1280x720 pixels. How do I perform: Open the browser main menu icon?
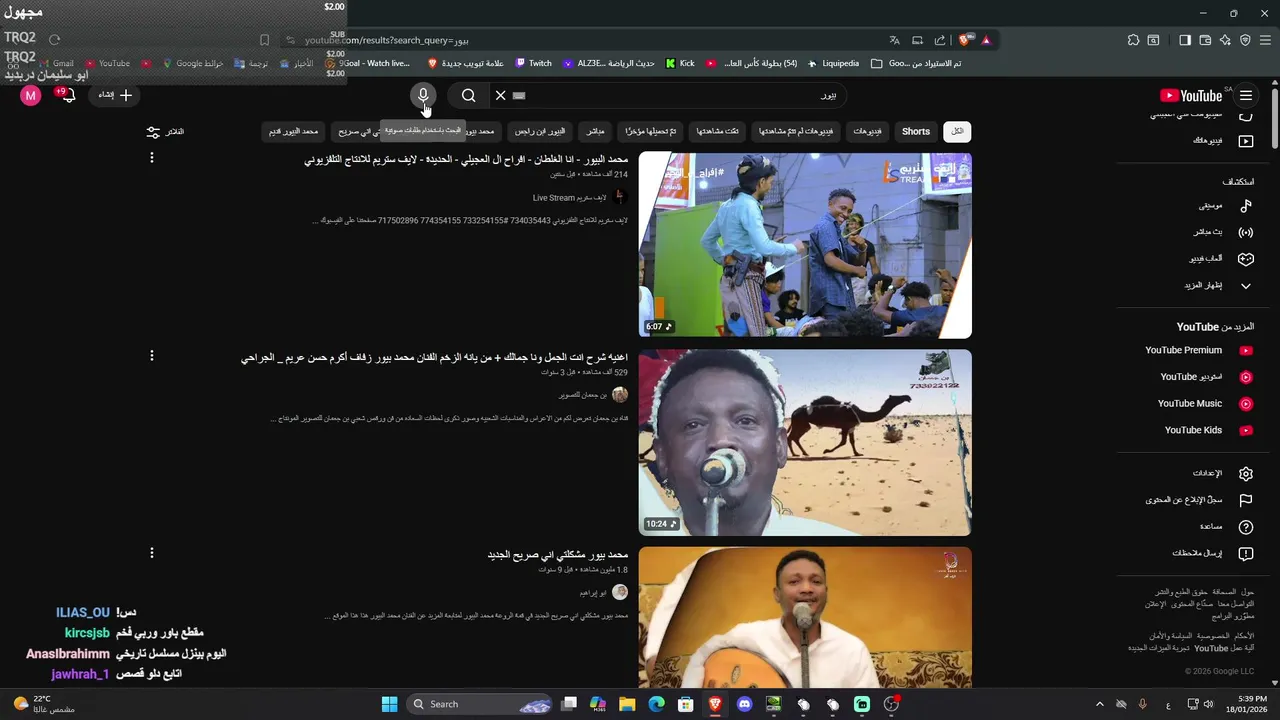coord(1265,40)
